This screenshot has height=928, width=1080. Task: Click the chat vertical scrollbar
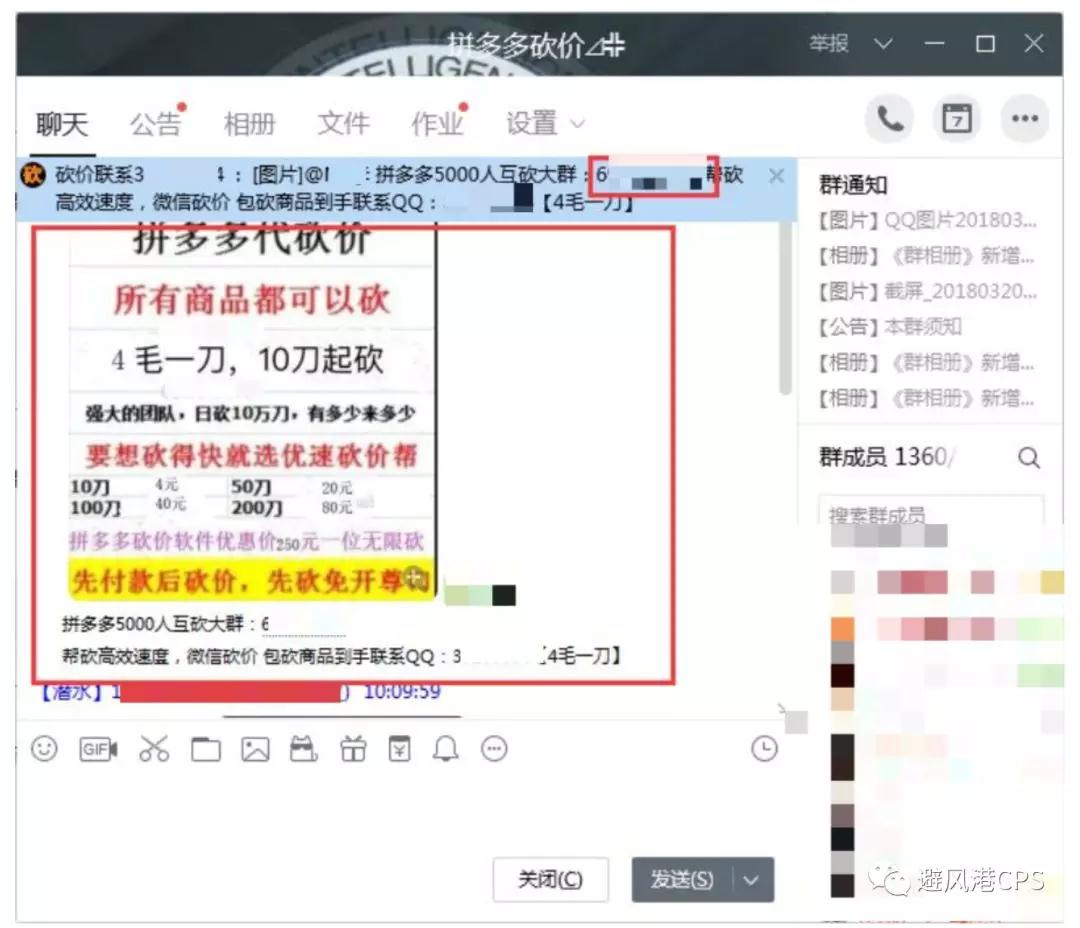[x=785, y=308]
